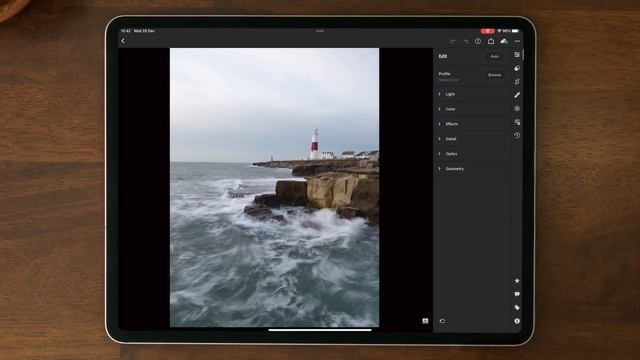This screenshot has width=640, height=360.
Task: Open the icon below the Masking circle
Action: click(517, 122)
